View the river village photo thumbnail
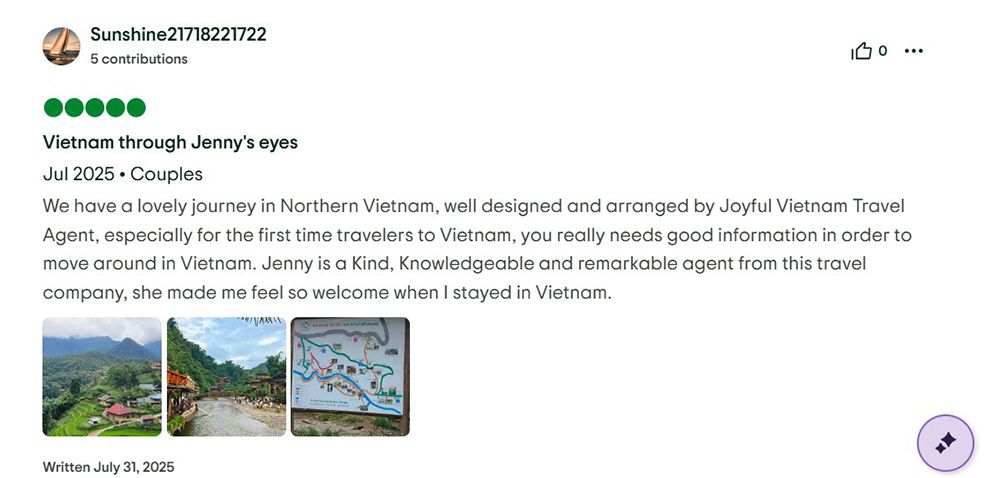 [x=226, y=376]
